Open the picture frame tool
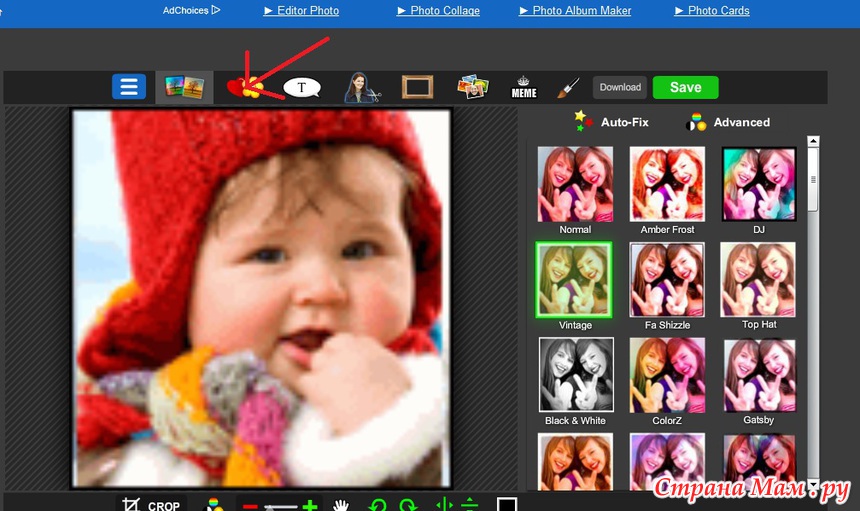The image size is (860, 511). click(417, 87)
